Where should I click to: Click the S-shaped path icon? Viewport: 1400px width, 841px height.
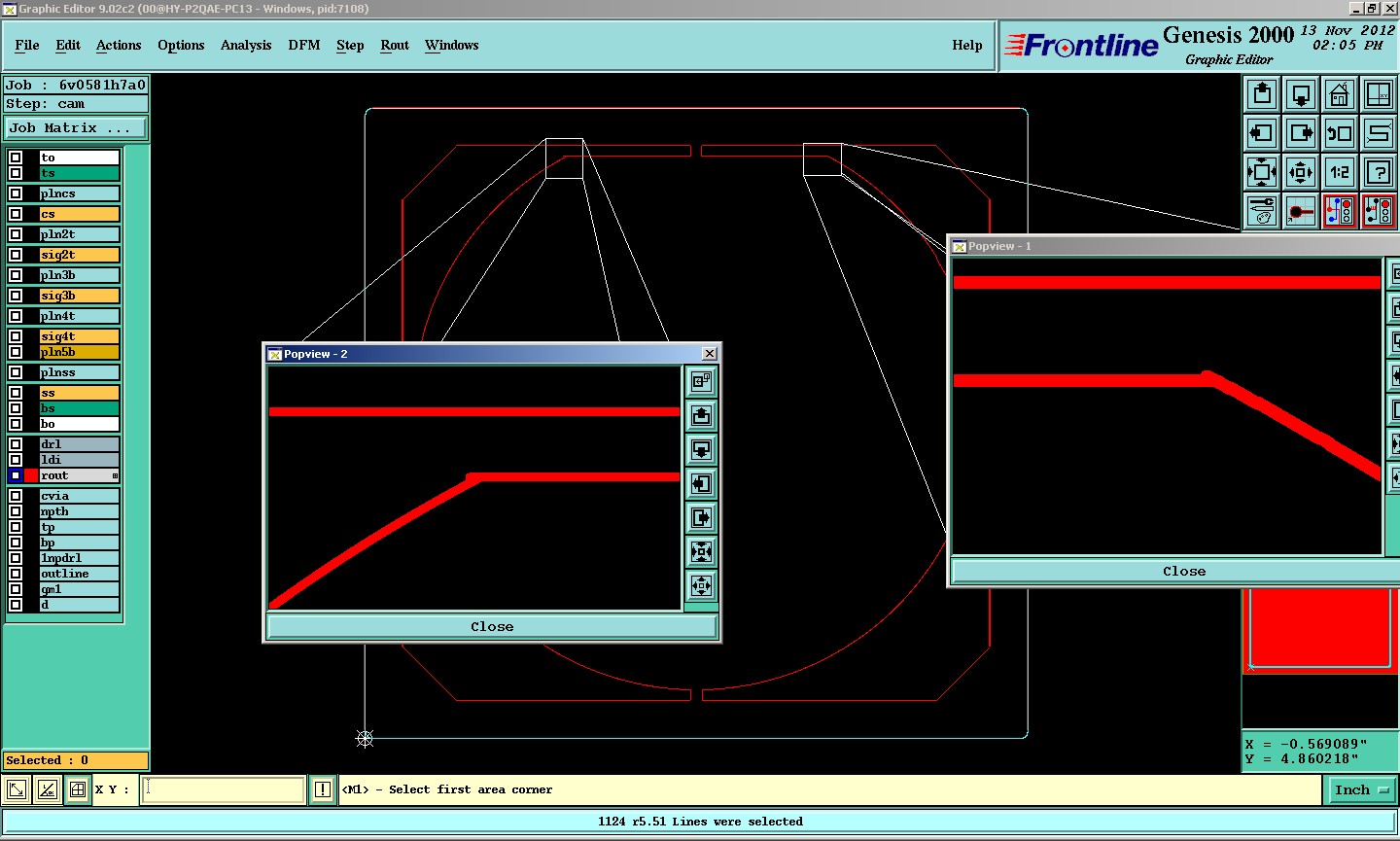click(x=1379, y=133)
